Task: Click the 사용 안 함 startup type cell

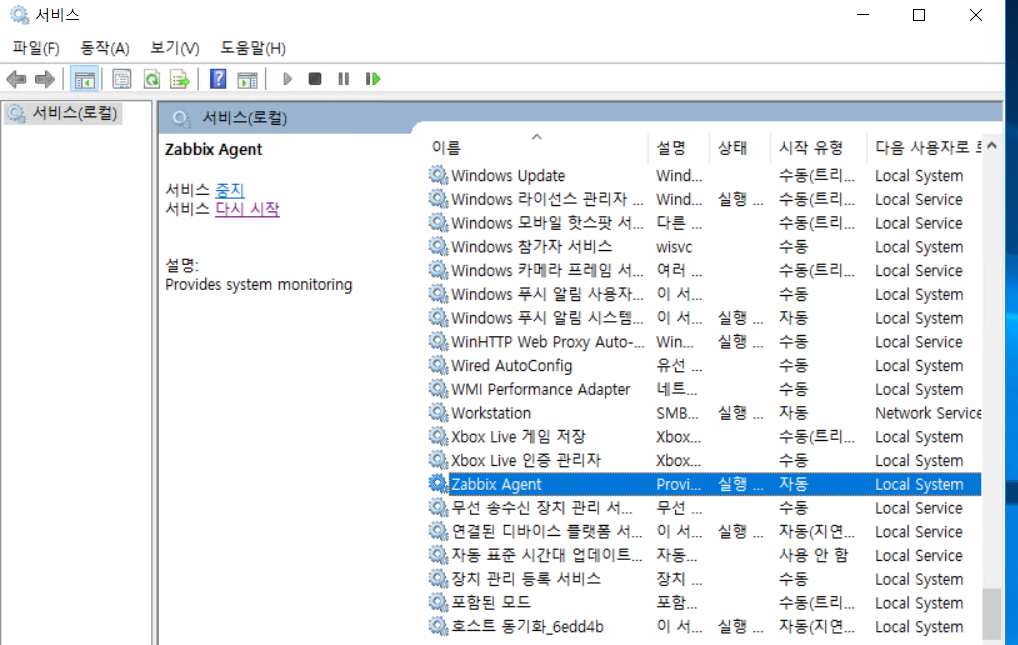Action: click(x=813, y=555)
